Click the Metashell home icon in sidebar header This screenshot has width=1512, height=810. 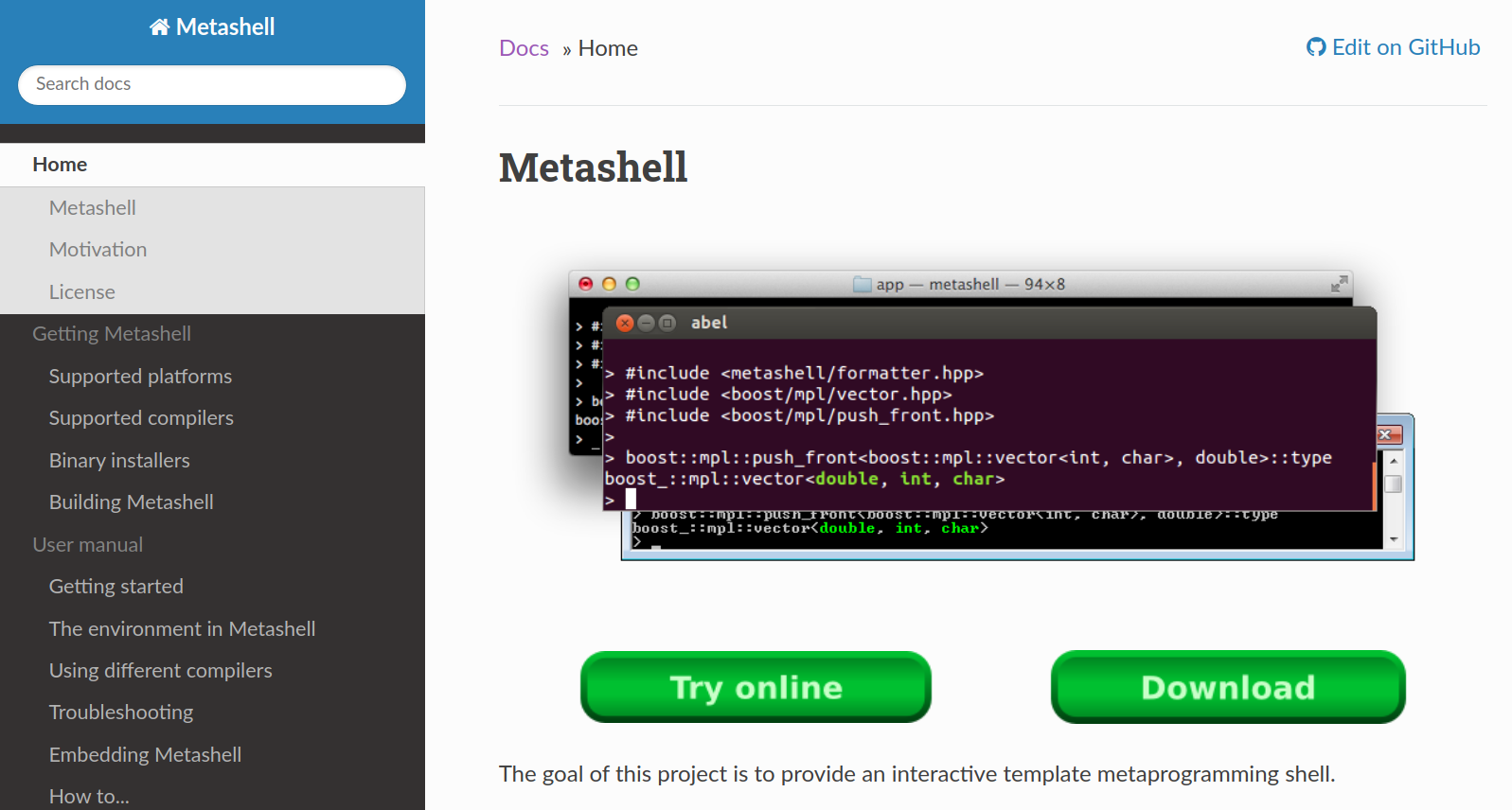(159, 27)
